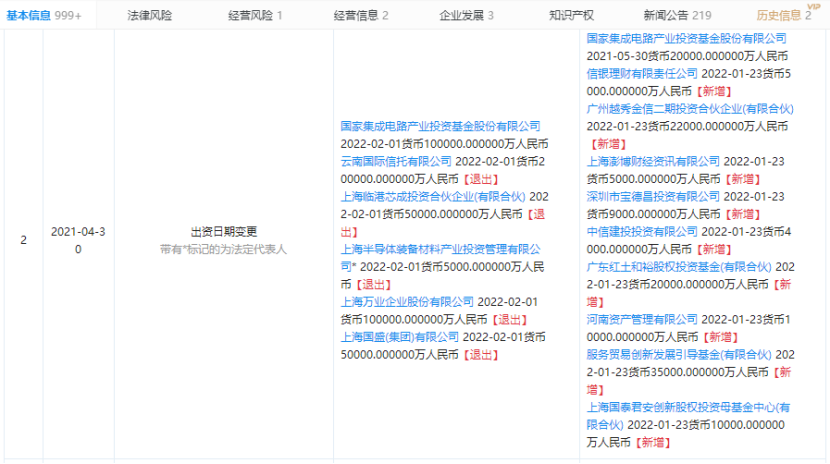Screen dimensions: 830x464
Task: Open 深圳市宝德昌投资有限公司 link
Action: 653,196
